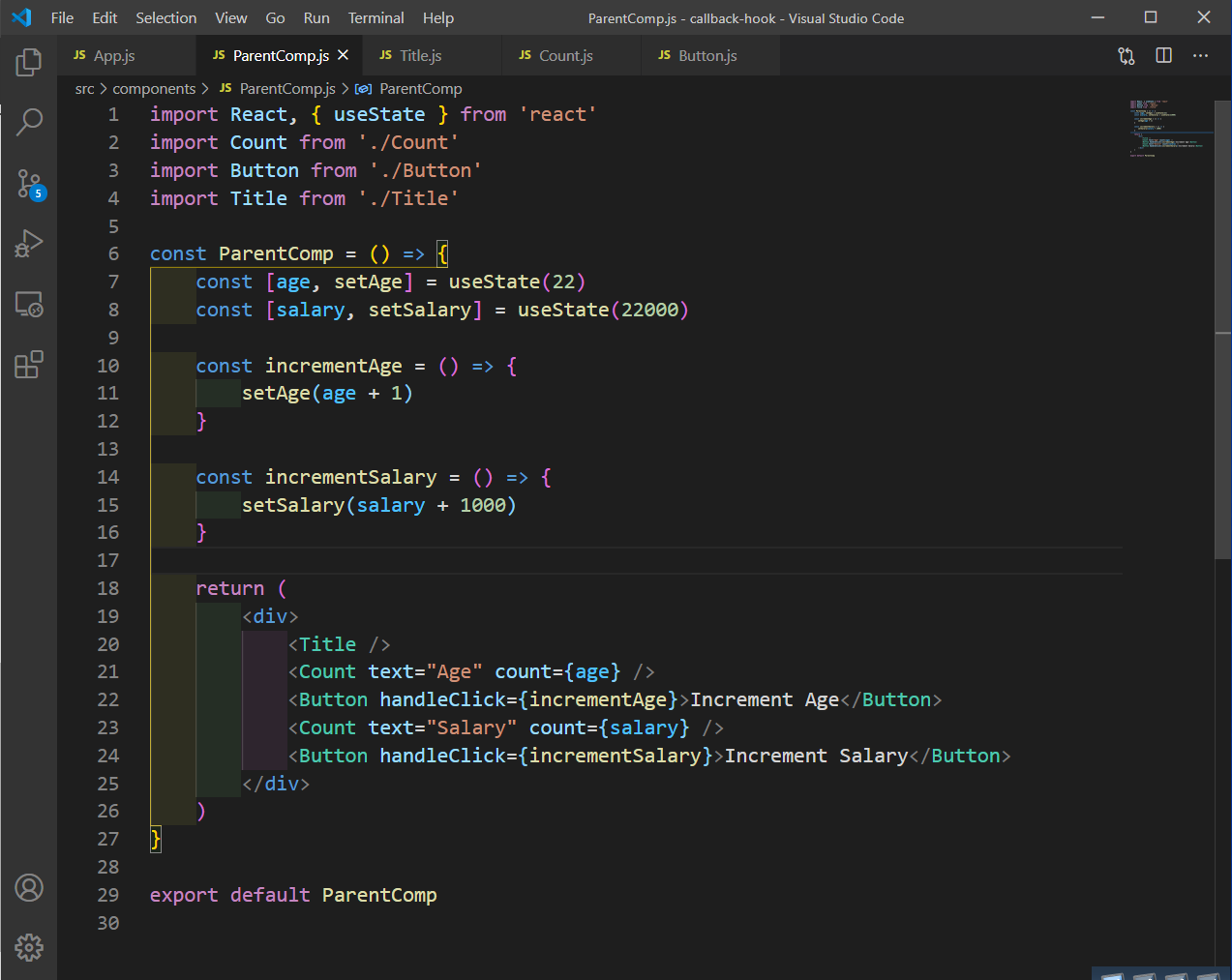Click 'setSalary' in the useState(22000) line
Screen dimensions: 1232x980
(x=420, y=310)
